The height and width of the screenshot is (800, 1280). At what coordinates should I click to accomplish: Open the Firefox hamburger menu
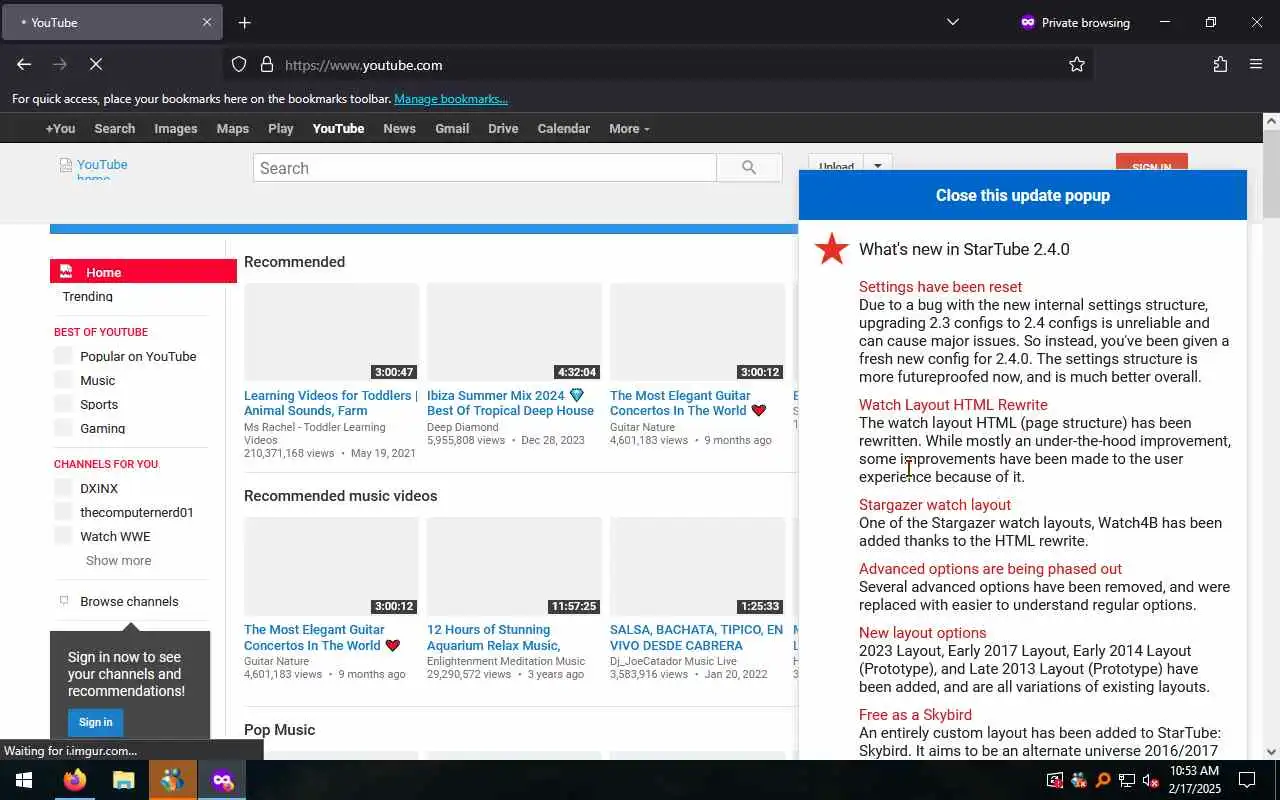tap(1256, 64)
